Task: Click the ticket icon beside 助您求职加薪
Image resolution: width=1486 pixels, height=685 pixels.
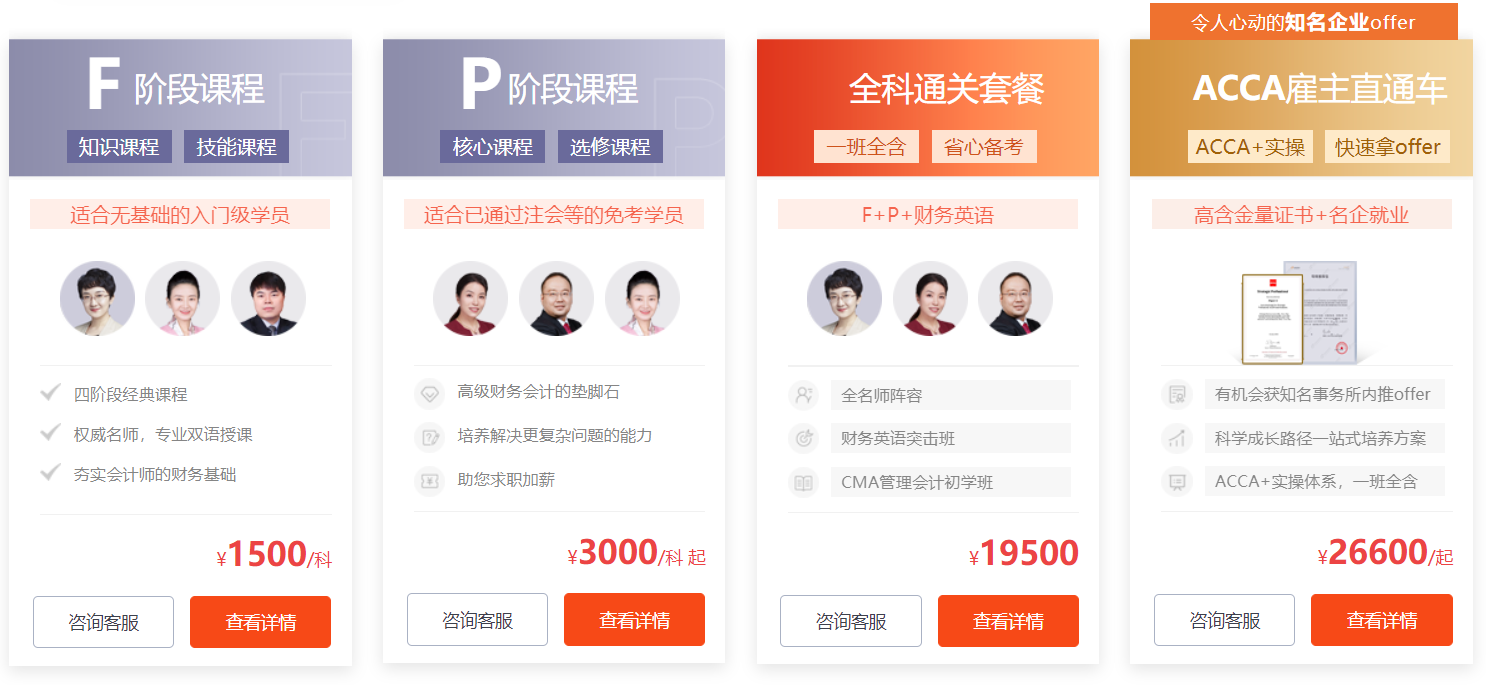Action: tap(429, 481)
